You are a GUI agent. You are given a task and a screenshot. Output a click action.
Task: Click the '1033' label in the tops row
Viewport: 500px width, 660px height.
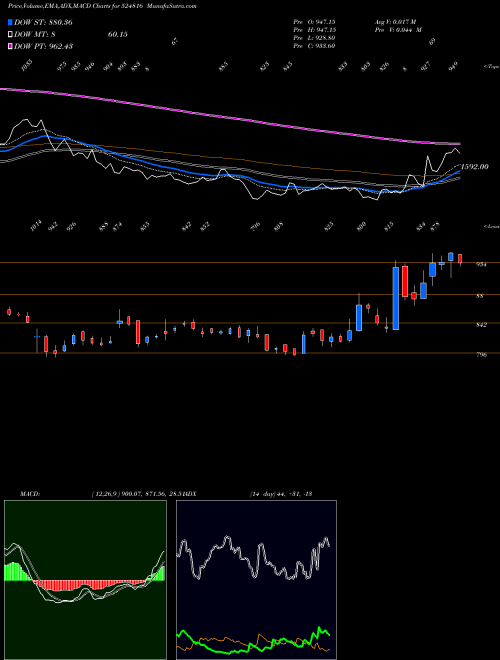[27, 65]
